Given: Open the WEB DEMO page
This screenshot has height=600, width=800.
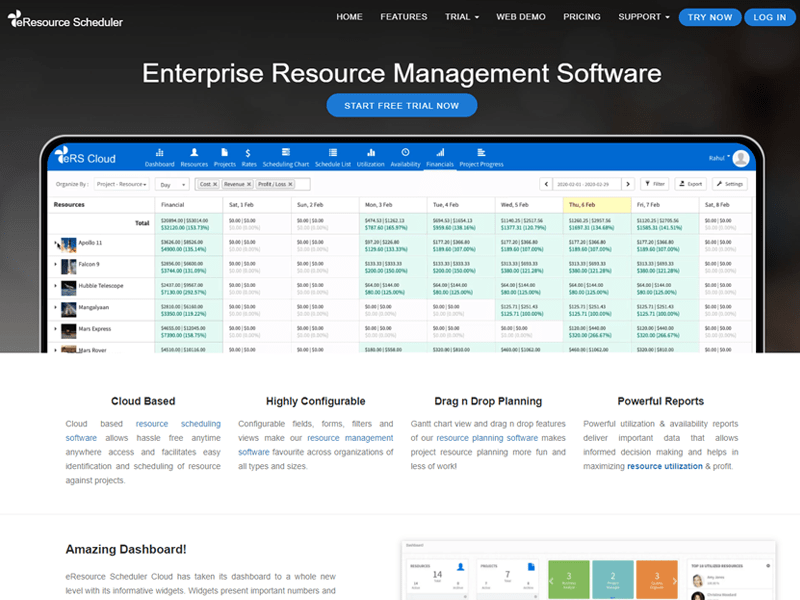Looking at the screenshot, I should click(521, 17).
